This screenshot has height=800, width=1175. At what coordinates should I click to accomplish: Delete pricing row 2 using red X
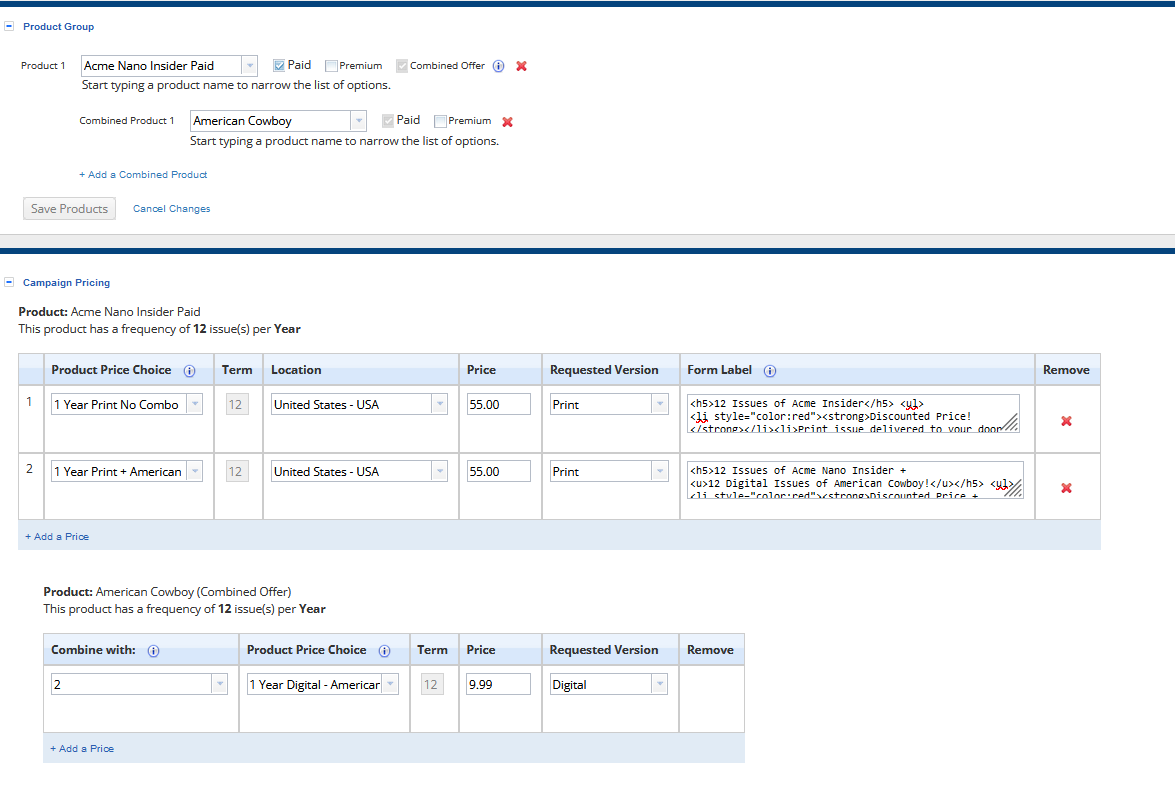[1066, 488]
